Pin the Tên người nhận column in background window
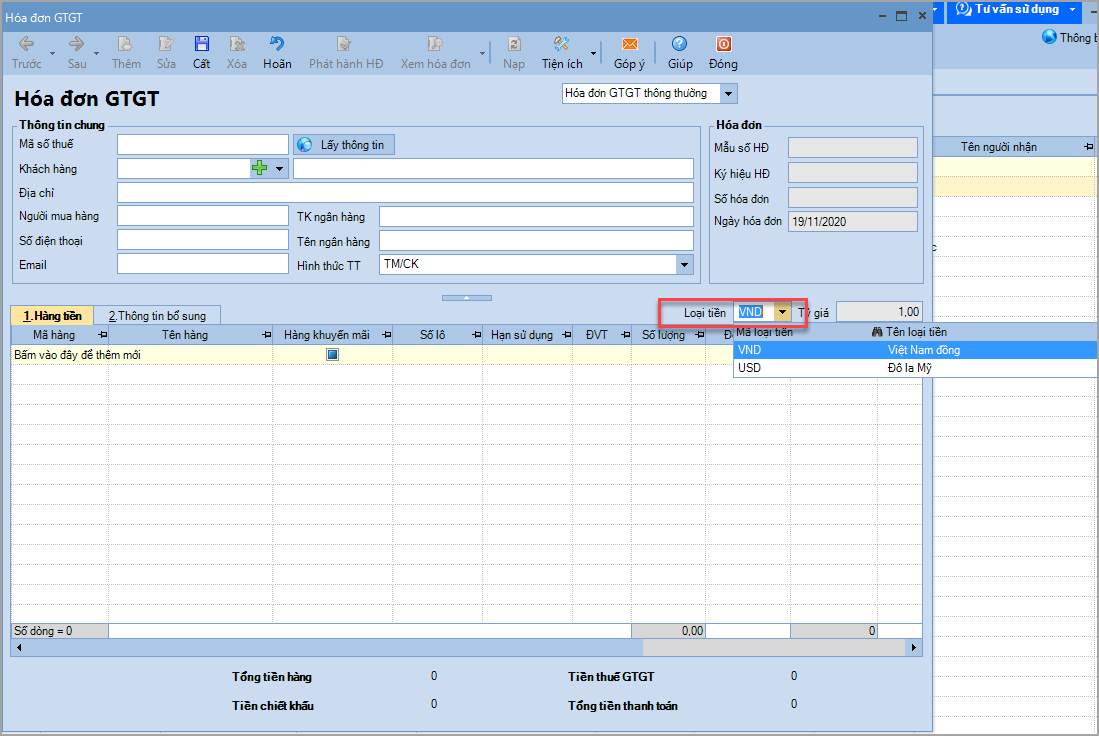Image resolution: width=1099 pixels, height=736 pixels. coord(1088,146)
